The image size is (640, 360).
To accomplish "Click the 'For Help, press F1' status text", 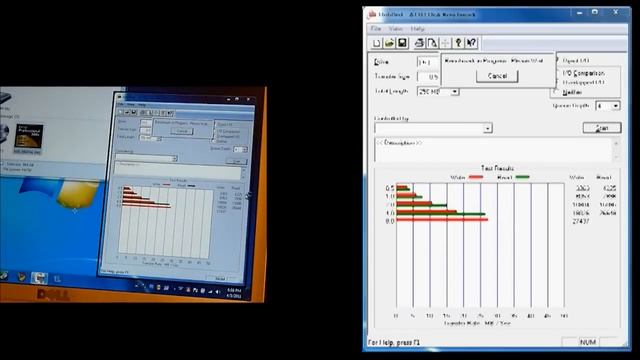I will [393, 342].
